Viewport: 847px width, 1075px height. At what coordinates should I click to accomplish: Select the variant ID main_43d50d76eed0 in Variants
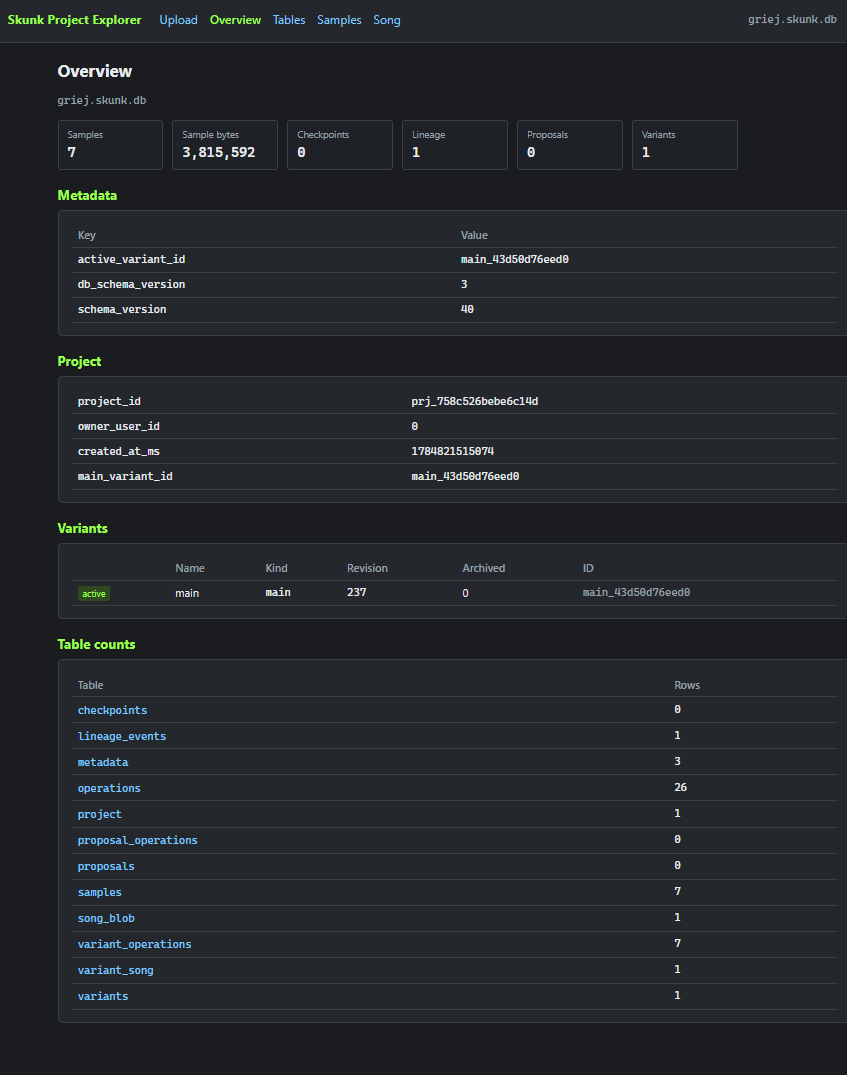click(x=636, y=592)
